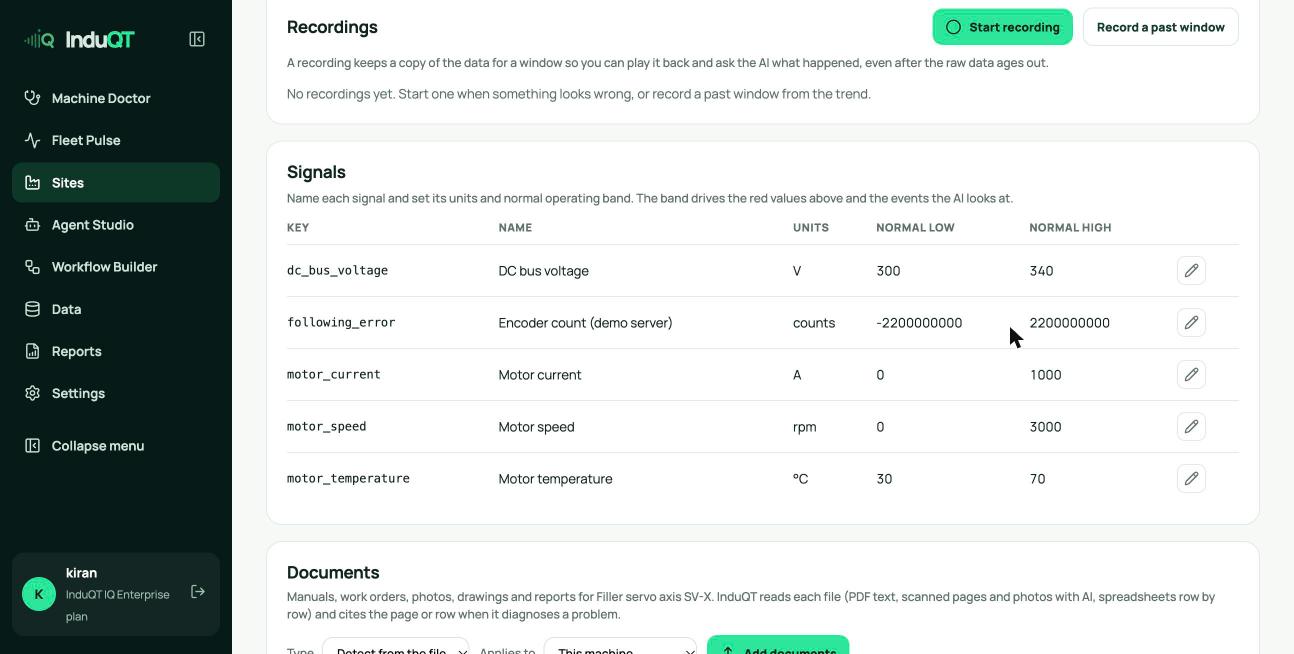Click normal high value 3000
Viewport: 1294px width, 654px height.
(1046, 427)
